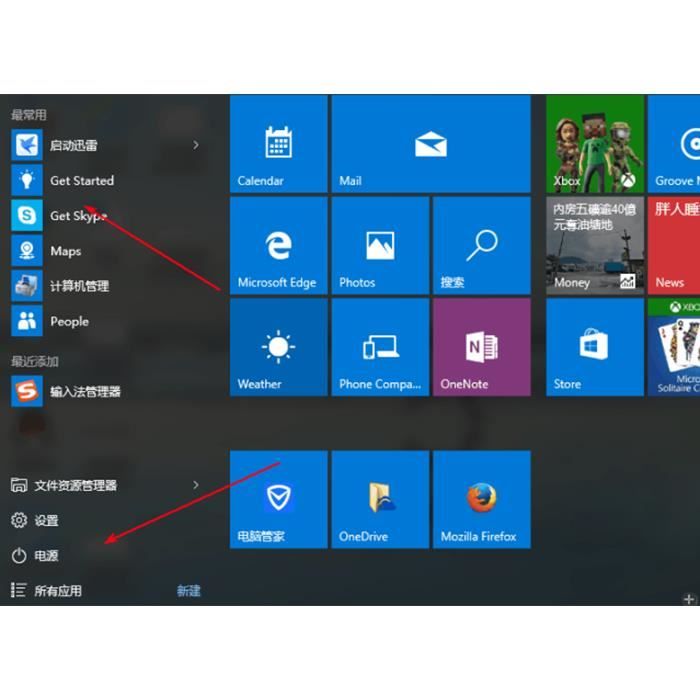Expand the 启动迅雷 jump list arrow
700x700 pixels.
click(196, 145)
